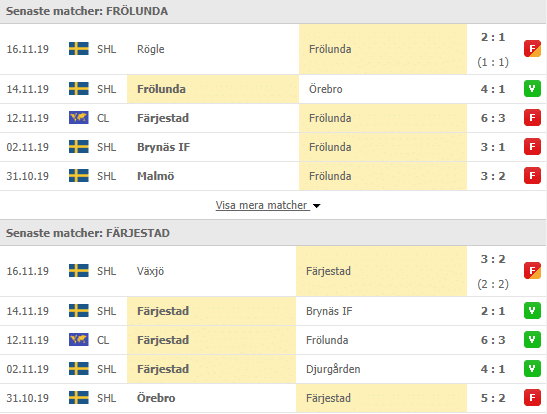Screen dimensions: 547x414
Task: Click the world flag icon in Frölunda's CL match row
Action: point(78,118)
